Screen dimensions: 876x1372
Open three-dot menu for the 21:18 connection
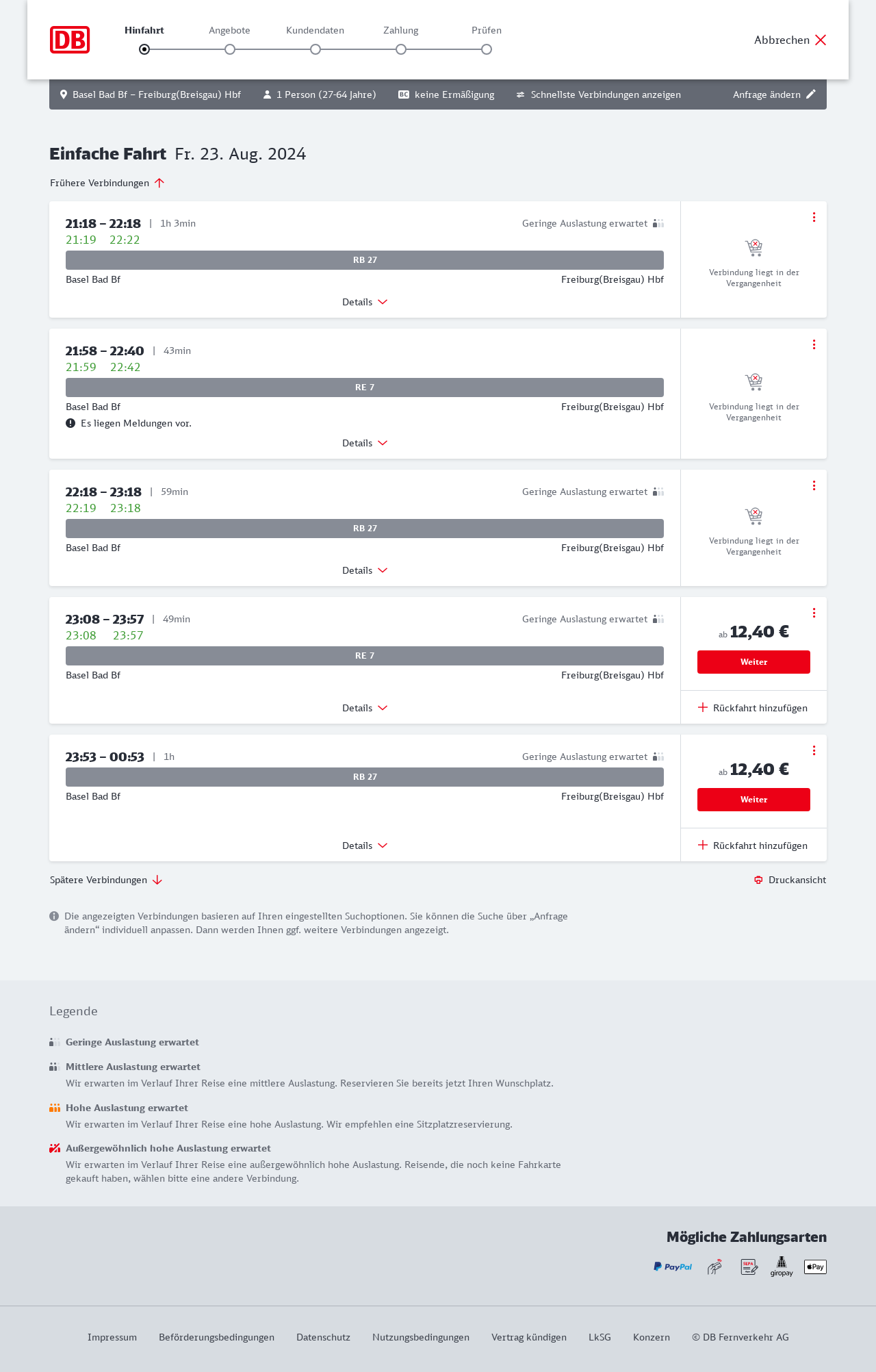tap(814, 217)
